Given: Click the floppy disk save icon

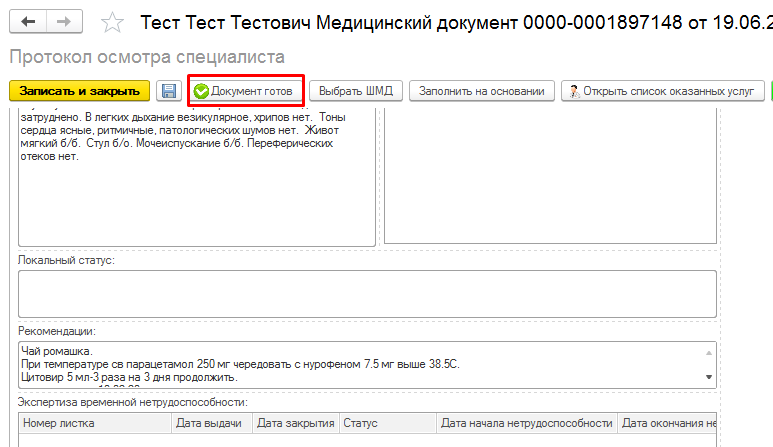Looking at the screenshot, I should pos(169,91).
